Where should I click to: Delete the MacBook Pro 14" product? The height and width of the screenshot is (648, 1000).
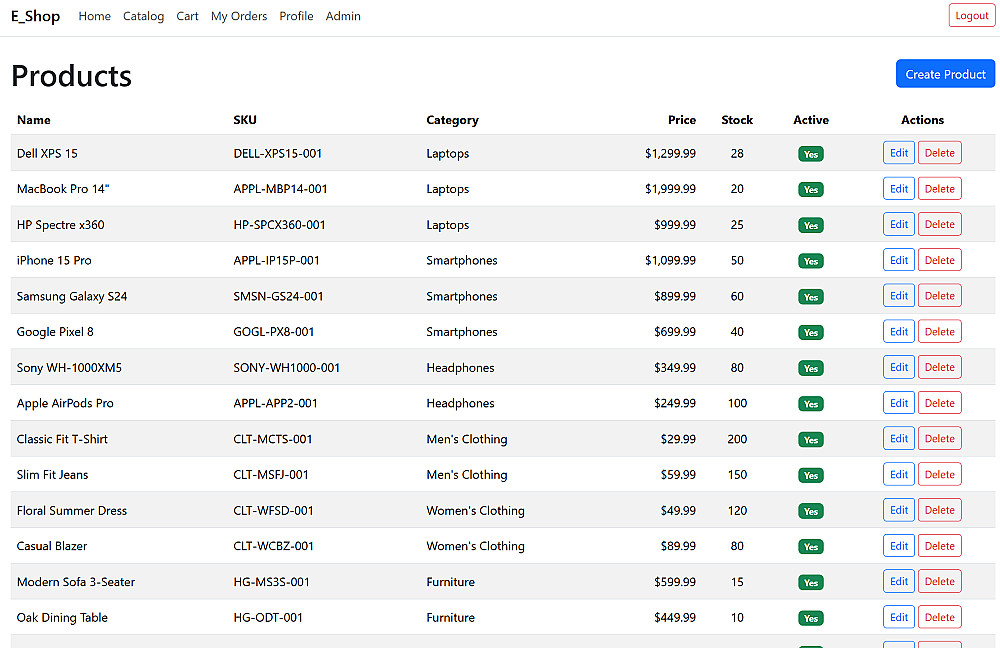click(x=939, y=189)
